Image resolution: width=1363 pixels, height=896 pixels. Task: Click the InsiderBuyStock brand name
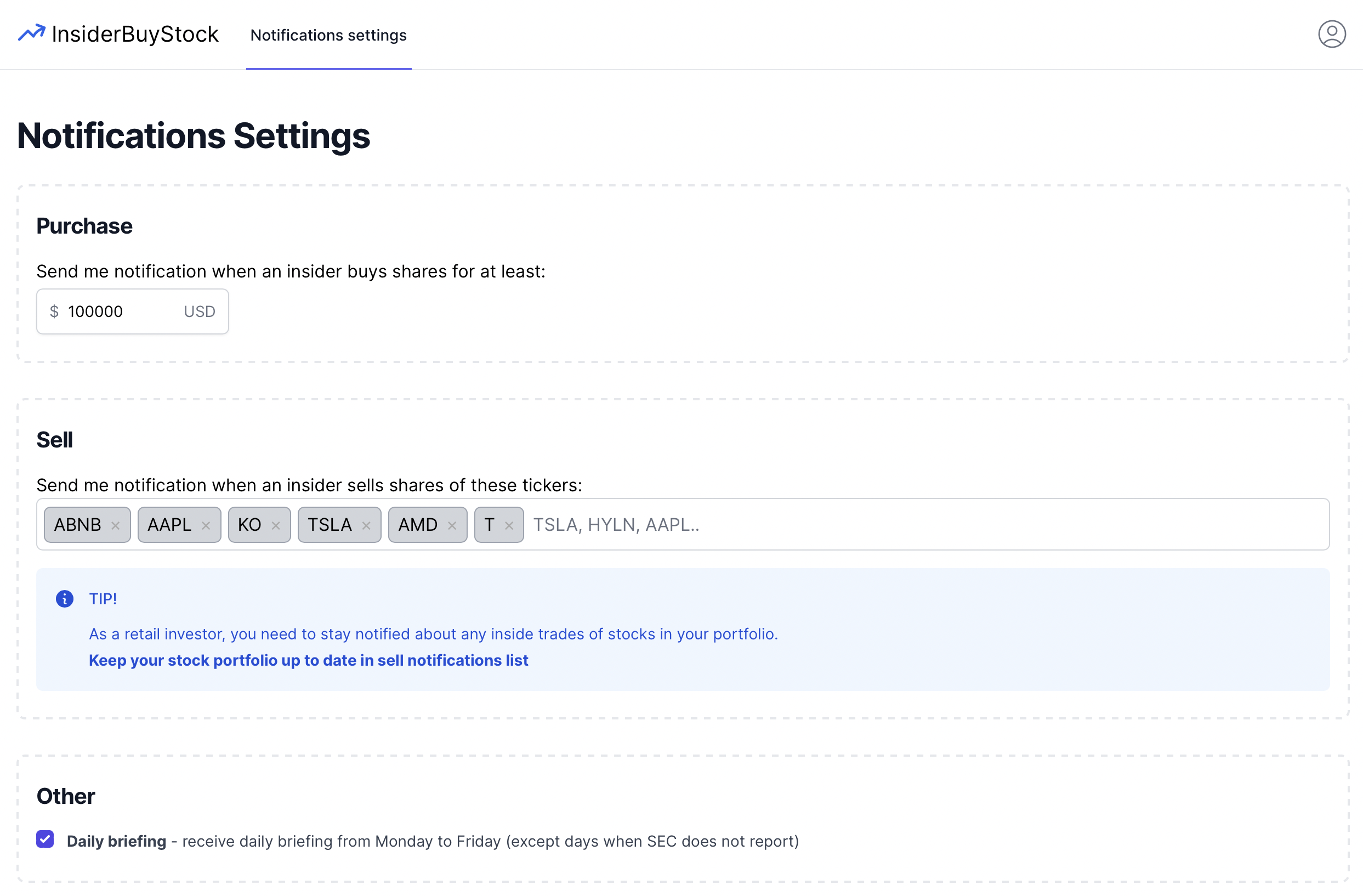click(135, 35)
